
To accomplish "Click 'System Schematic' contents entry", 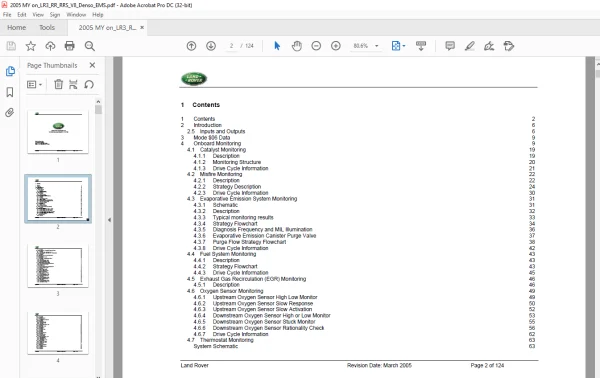I will coord(215,346).
